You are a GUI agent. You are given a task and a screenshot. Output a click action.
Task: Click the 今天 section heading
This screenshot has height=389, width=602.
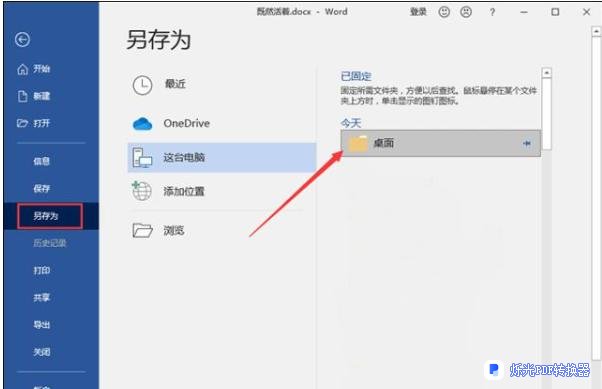pyautogui.click(x=351, y=123)
